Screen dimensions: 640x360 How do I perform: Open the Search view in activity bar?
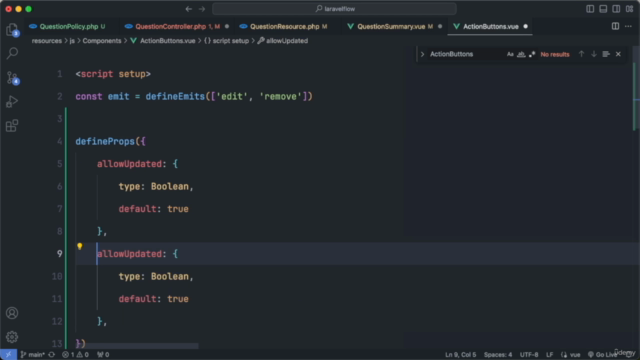click(x=12, y=53)
